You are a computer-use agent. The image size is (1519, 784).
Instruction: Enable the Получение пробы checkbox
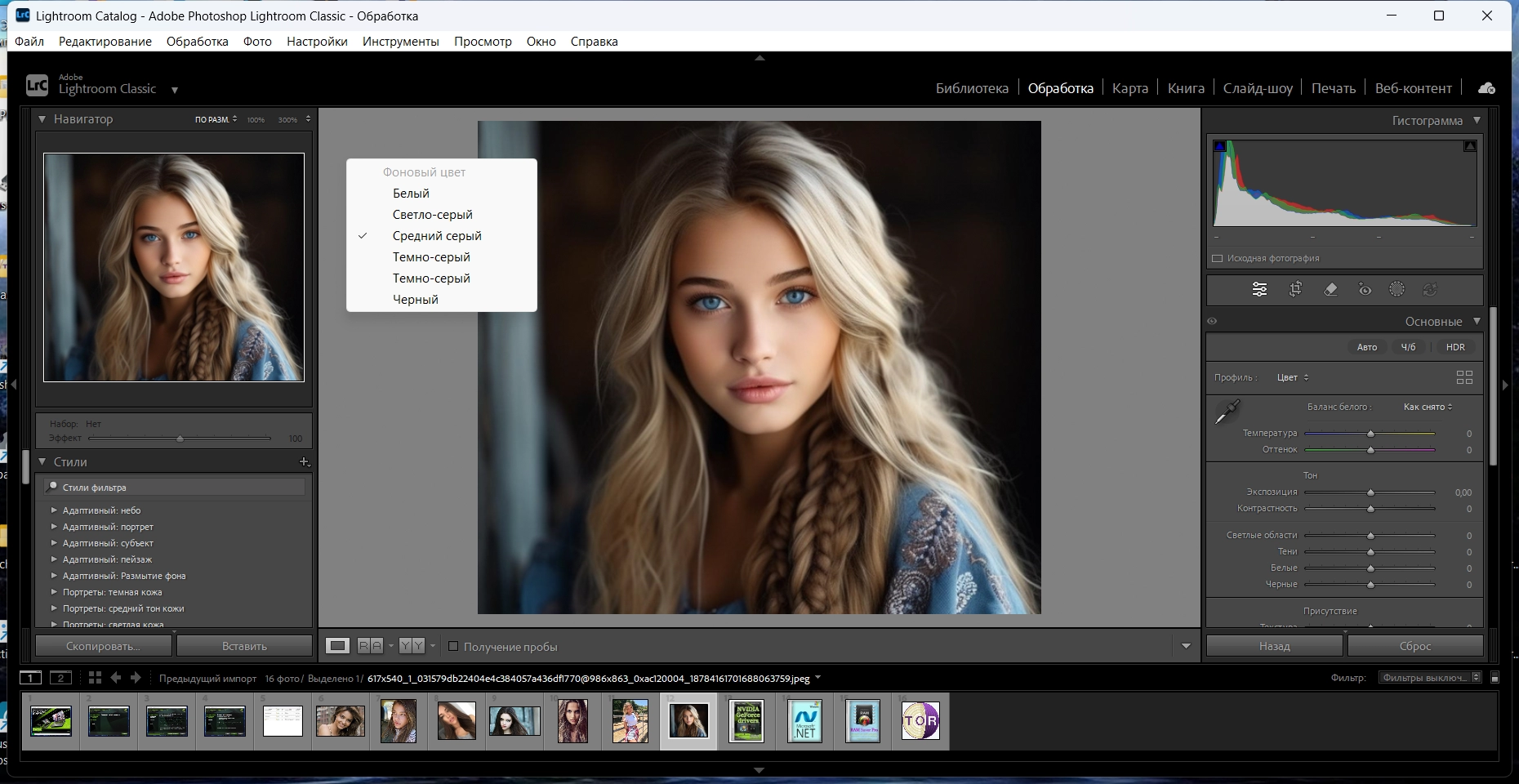click(453, 647)
